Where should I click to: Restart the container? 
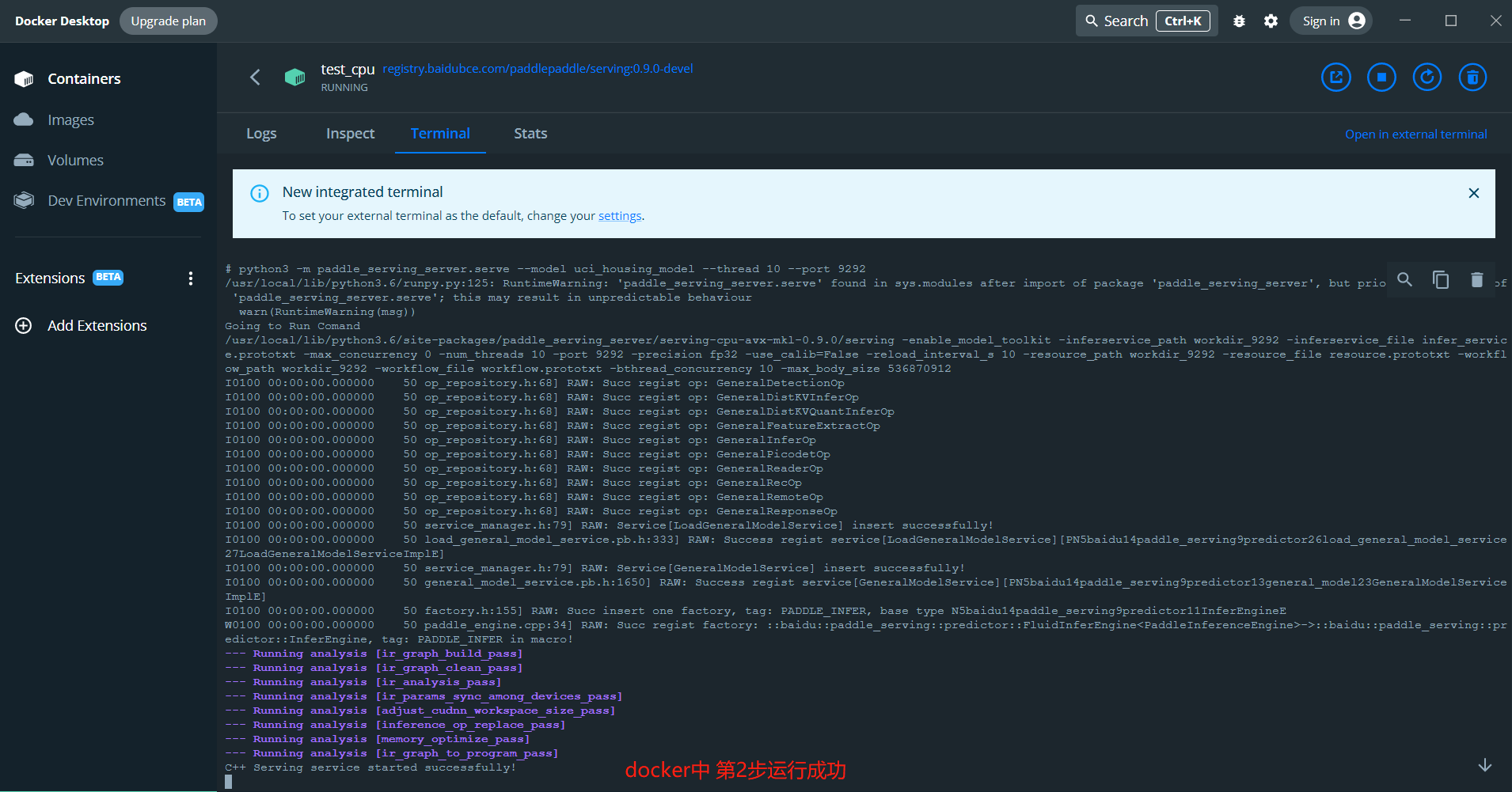tap(1427, 77)
